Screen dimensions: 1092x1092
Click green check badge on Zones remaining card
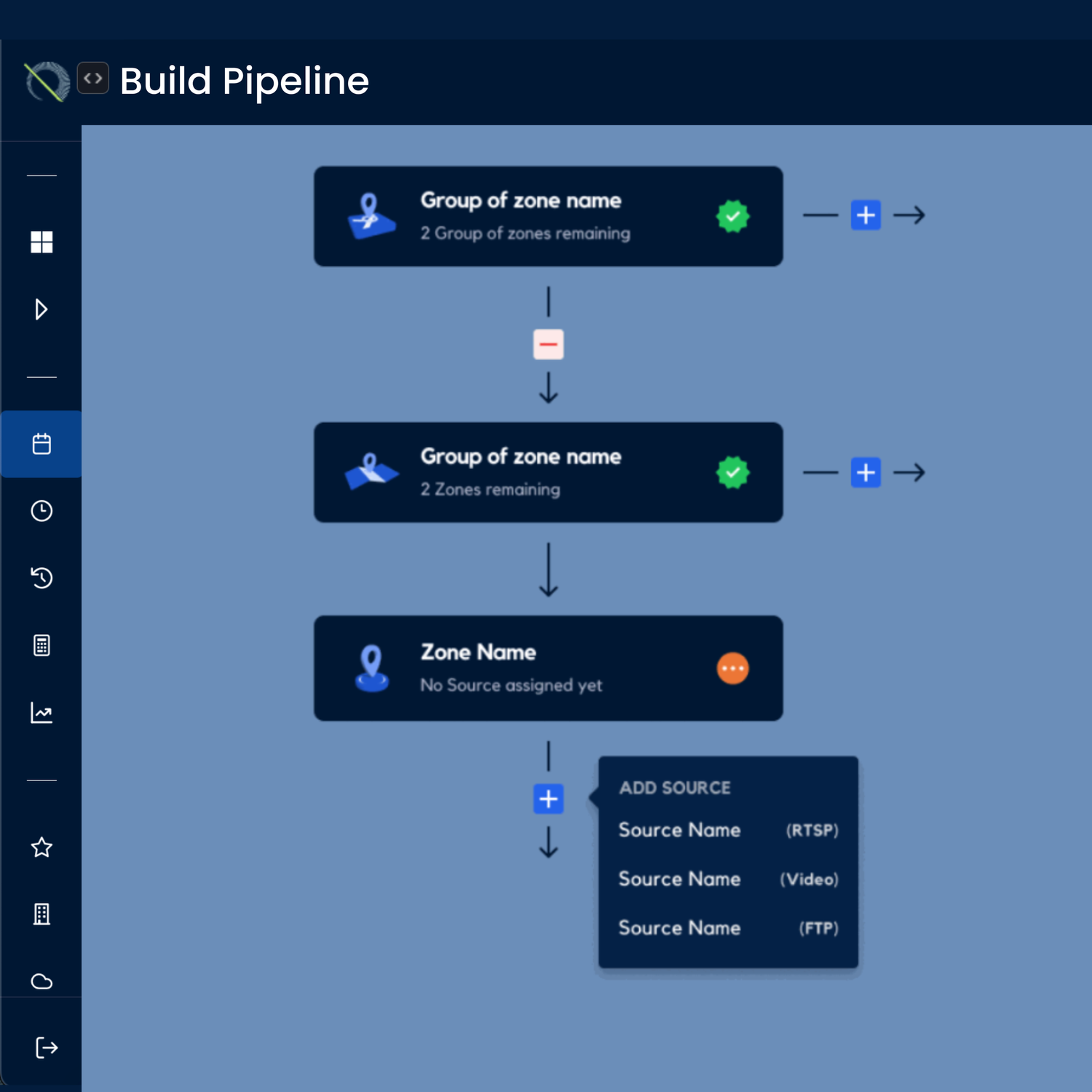733,472
